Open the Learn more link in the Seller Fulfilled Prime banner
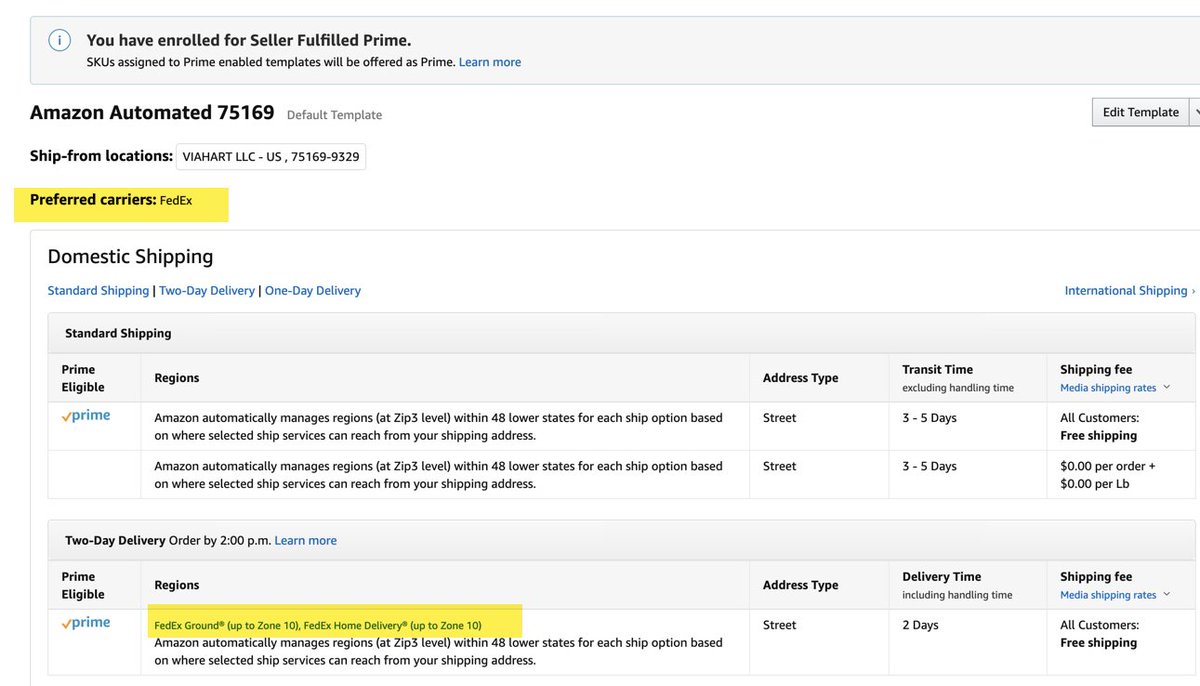This screenshot has width=1200, height=686. tap(490, 62)
